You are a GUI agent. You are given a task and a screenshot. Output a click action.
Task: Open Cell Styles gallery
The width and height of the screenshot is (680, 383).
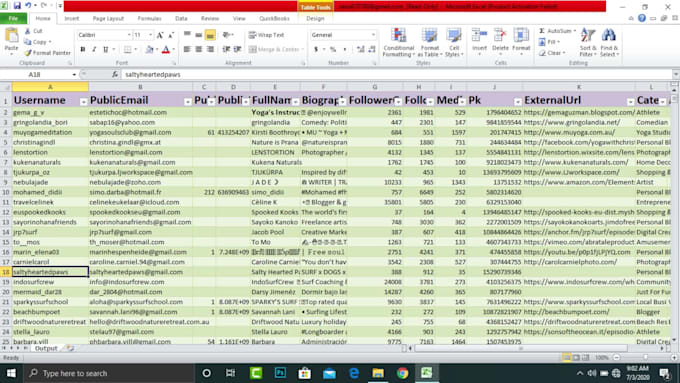click(454, 42)
